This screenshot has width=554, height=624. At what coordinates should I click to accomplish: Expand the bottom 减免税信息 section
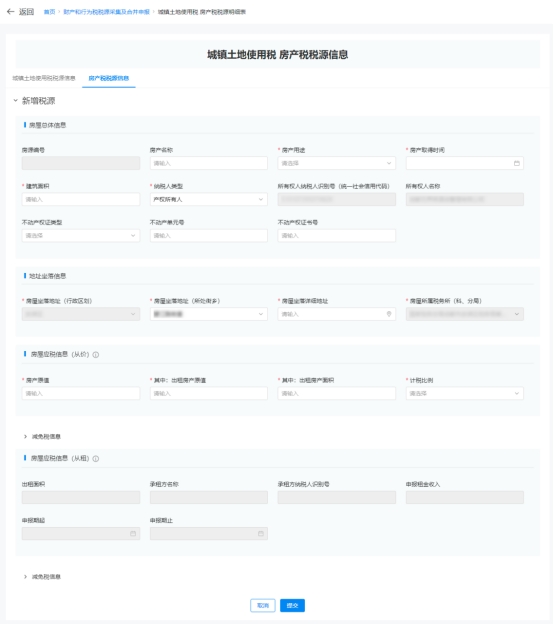[25, 577]
